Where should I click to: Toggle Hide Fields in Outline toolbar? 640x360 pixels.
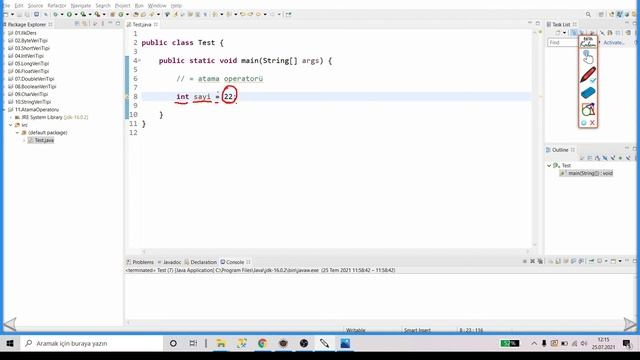click(x=605, y=158)
